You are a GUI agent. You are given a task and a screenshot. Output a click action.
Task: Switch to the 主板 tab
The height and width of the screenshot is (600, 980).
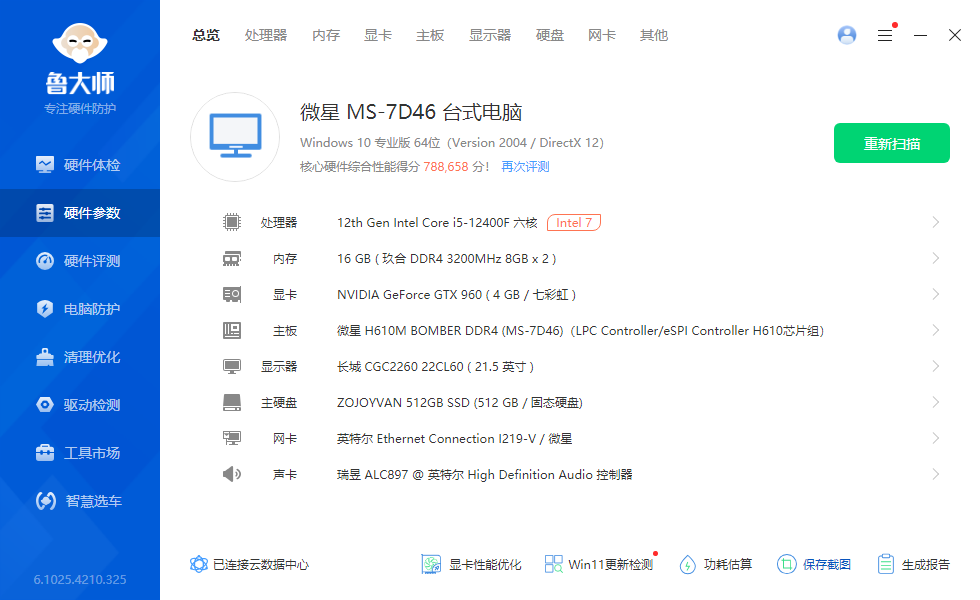(430, 35)
